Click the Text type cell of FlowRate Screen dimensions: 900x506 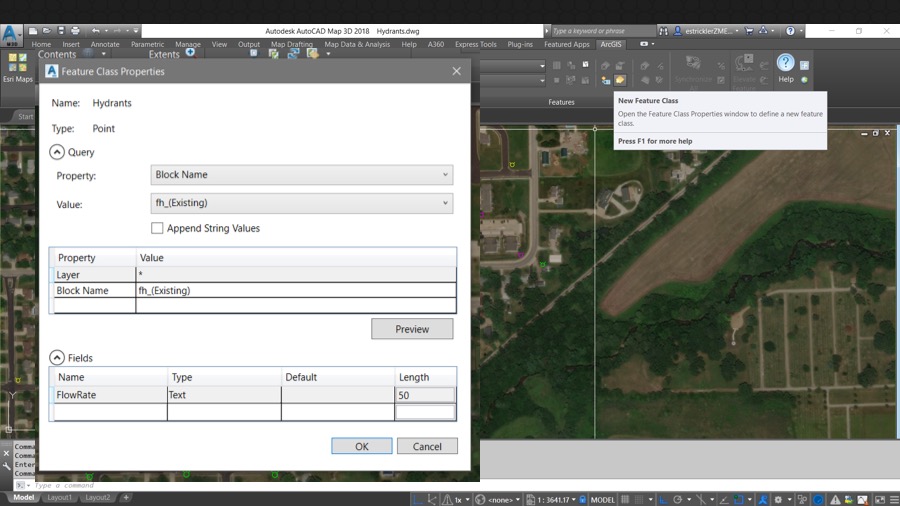pos(224,395)
